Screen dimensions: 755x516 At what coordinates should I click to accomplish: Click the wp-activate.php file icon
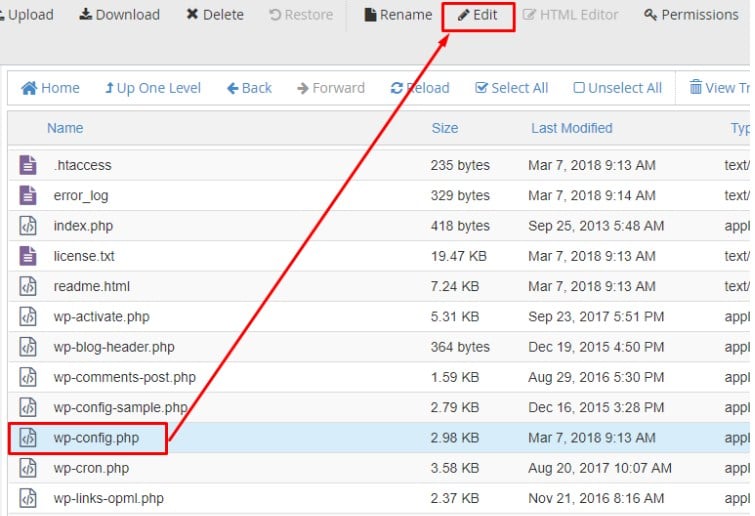28,316
